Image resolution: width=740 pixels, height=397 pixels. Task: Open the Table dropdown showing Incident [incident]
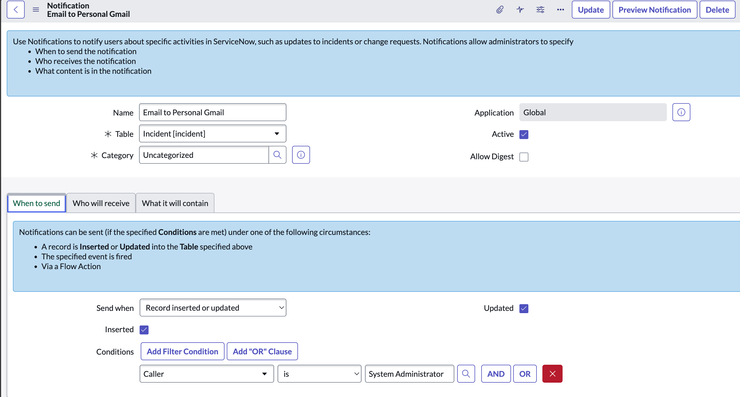(212, 134)
